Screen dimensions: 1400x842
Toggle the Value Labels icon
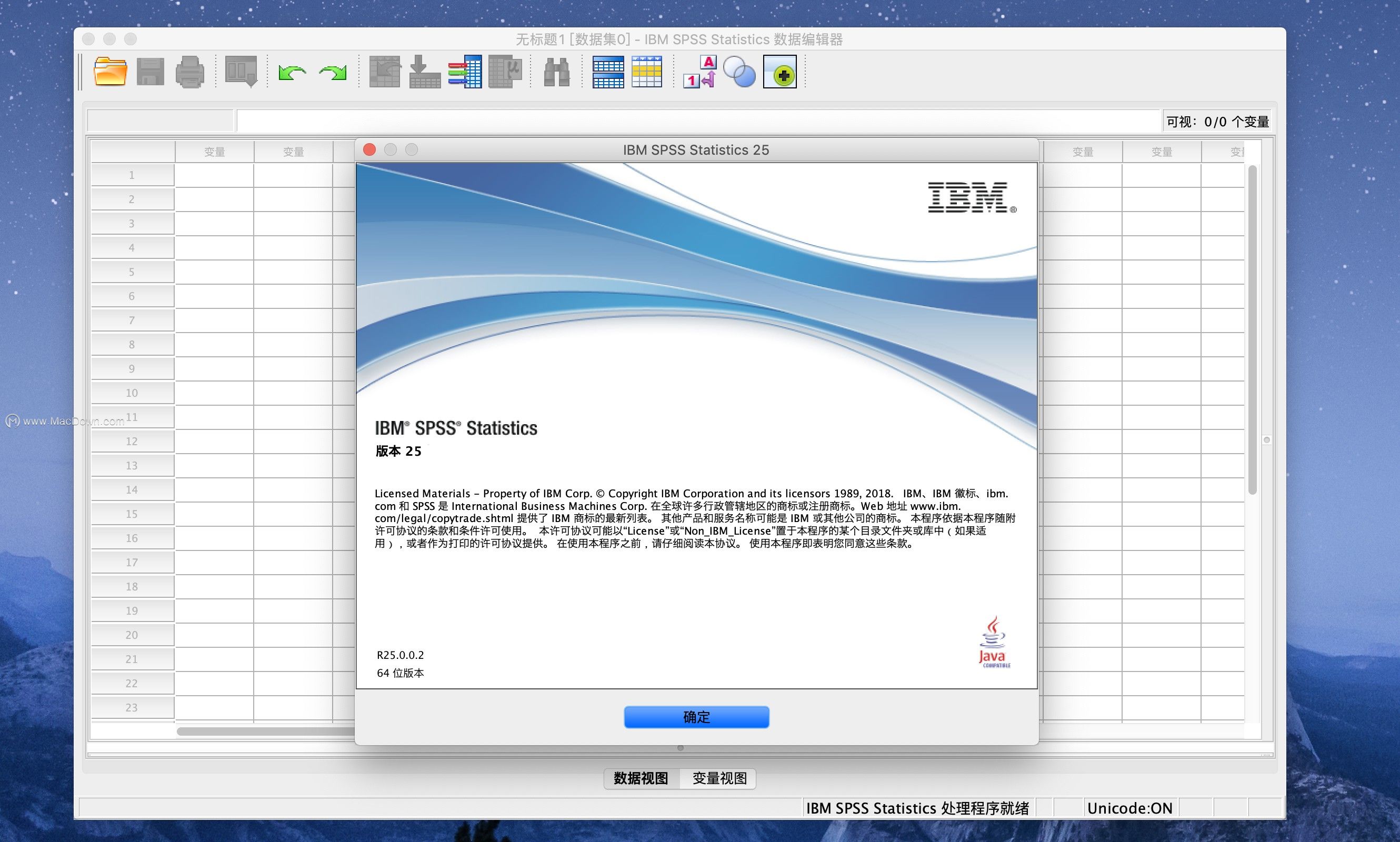click(699, 72)
